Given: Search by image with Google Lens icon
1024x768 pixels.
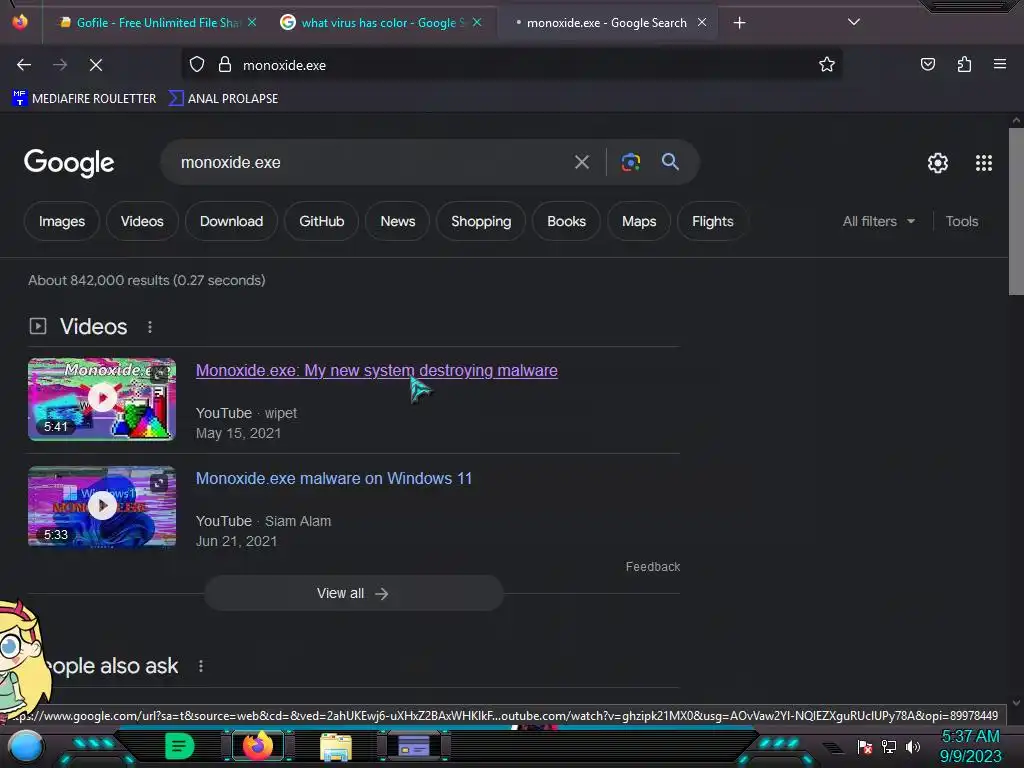Looking at the screenshot, I should pos(630,162).
